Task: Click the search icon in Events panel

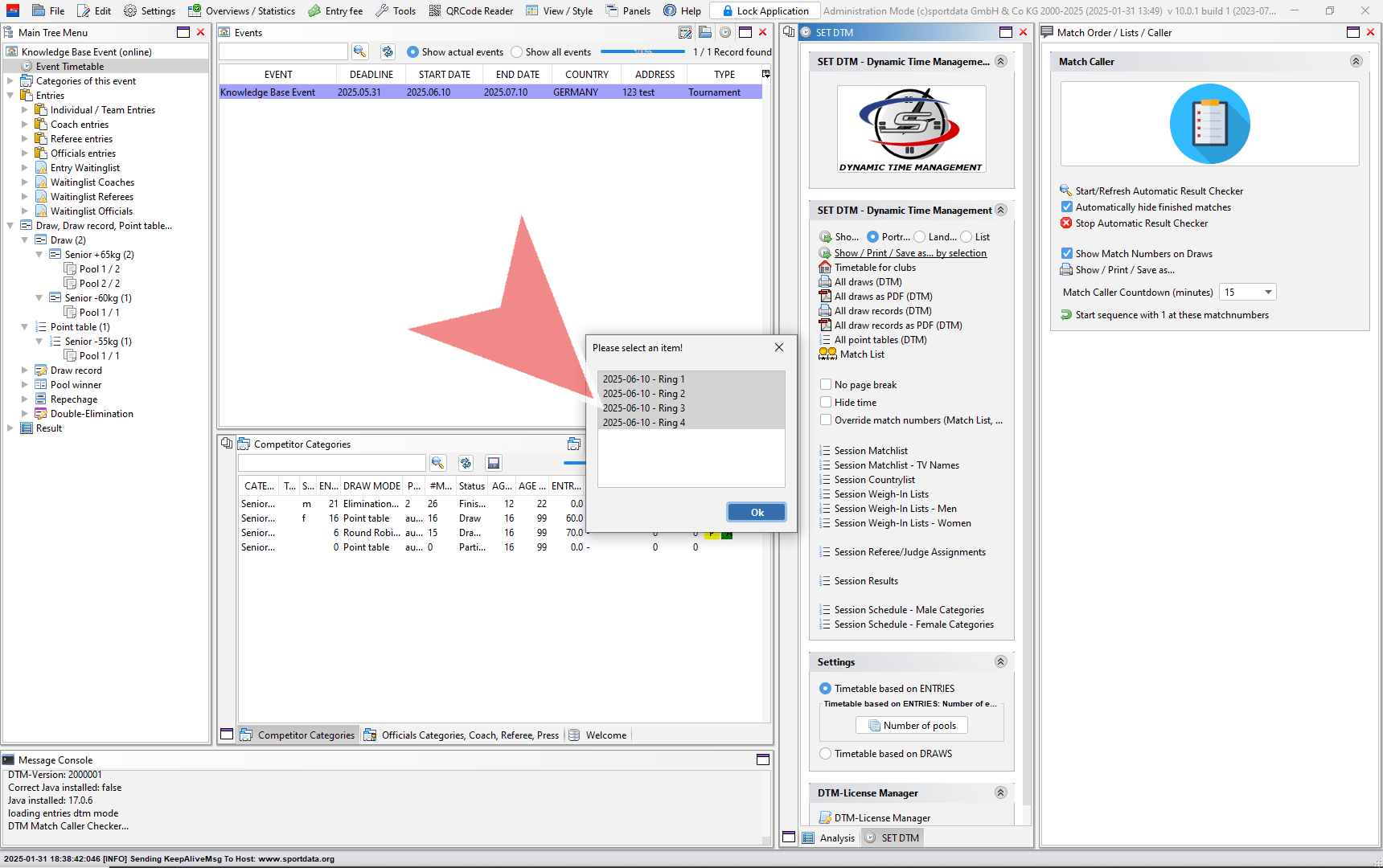Action: click(x=359, y=51)
